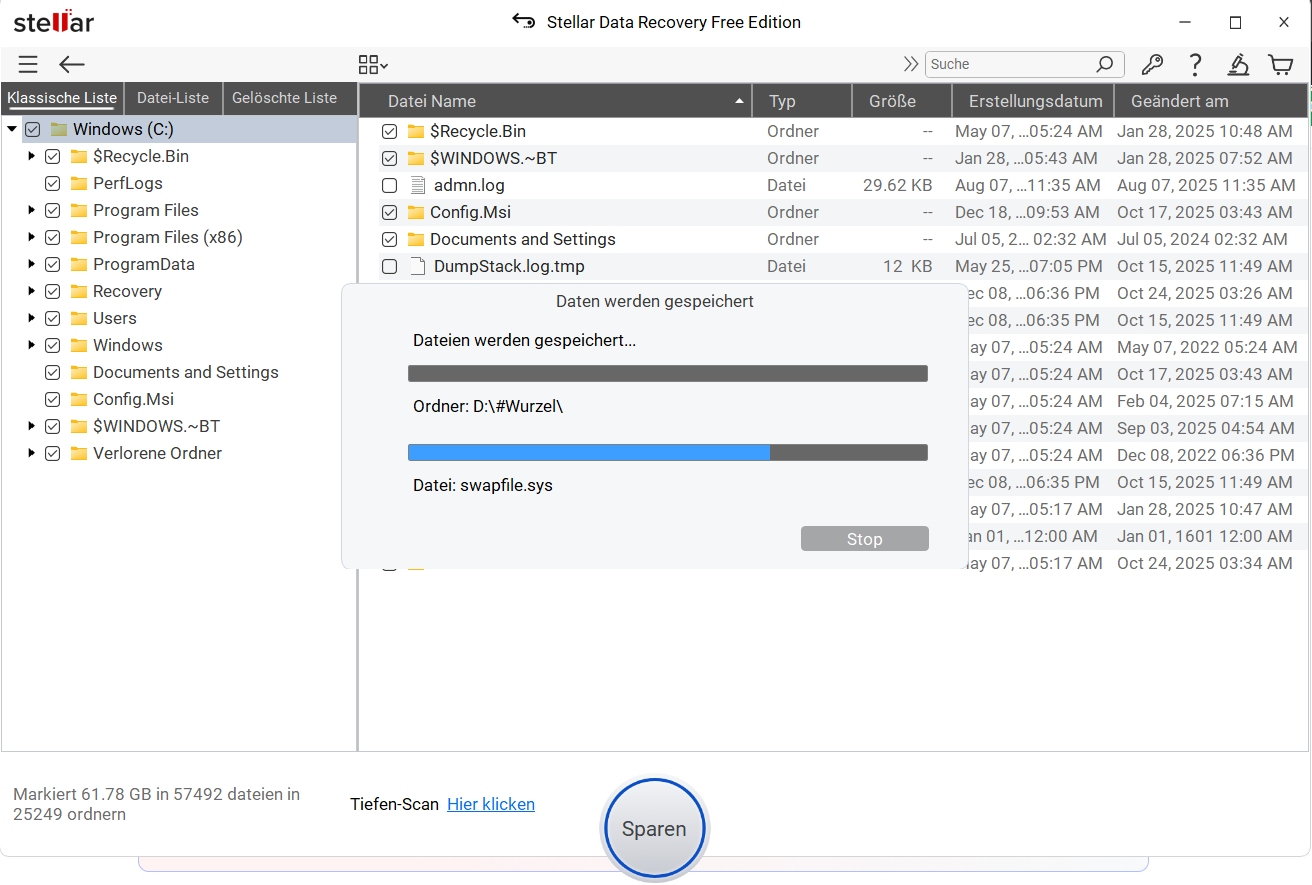Toggle the DumpStack.log.tmp checkbox
The width and height of the screenshot is (1312, 885).
390,267
